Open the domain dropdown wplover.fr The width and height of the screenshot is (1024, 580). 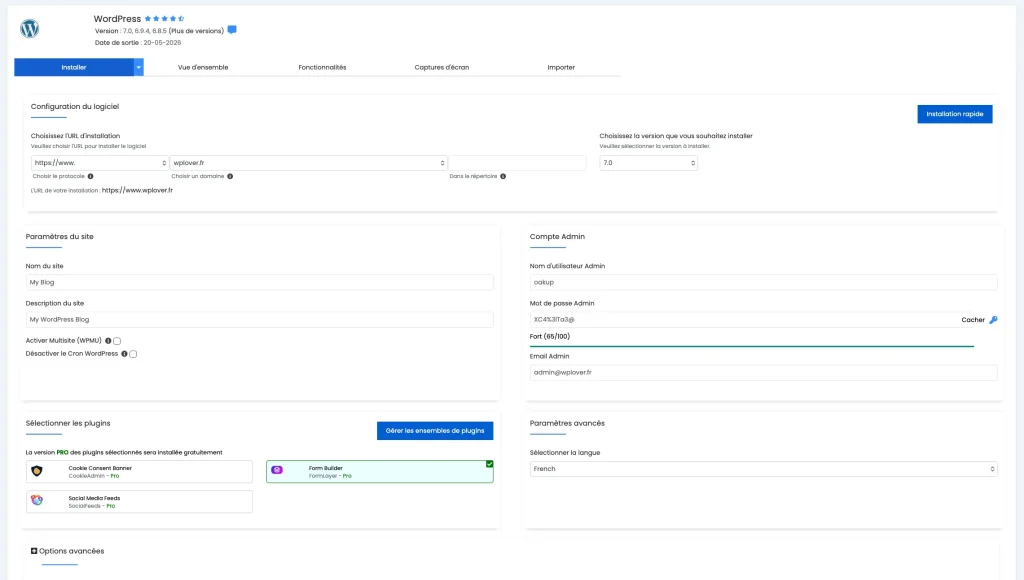(x=308, y=163)
